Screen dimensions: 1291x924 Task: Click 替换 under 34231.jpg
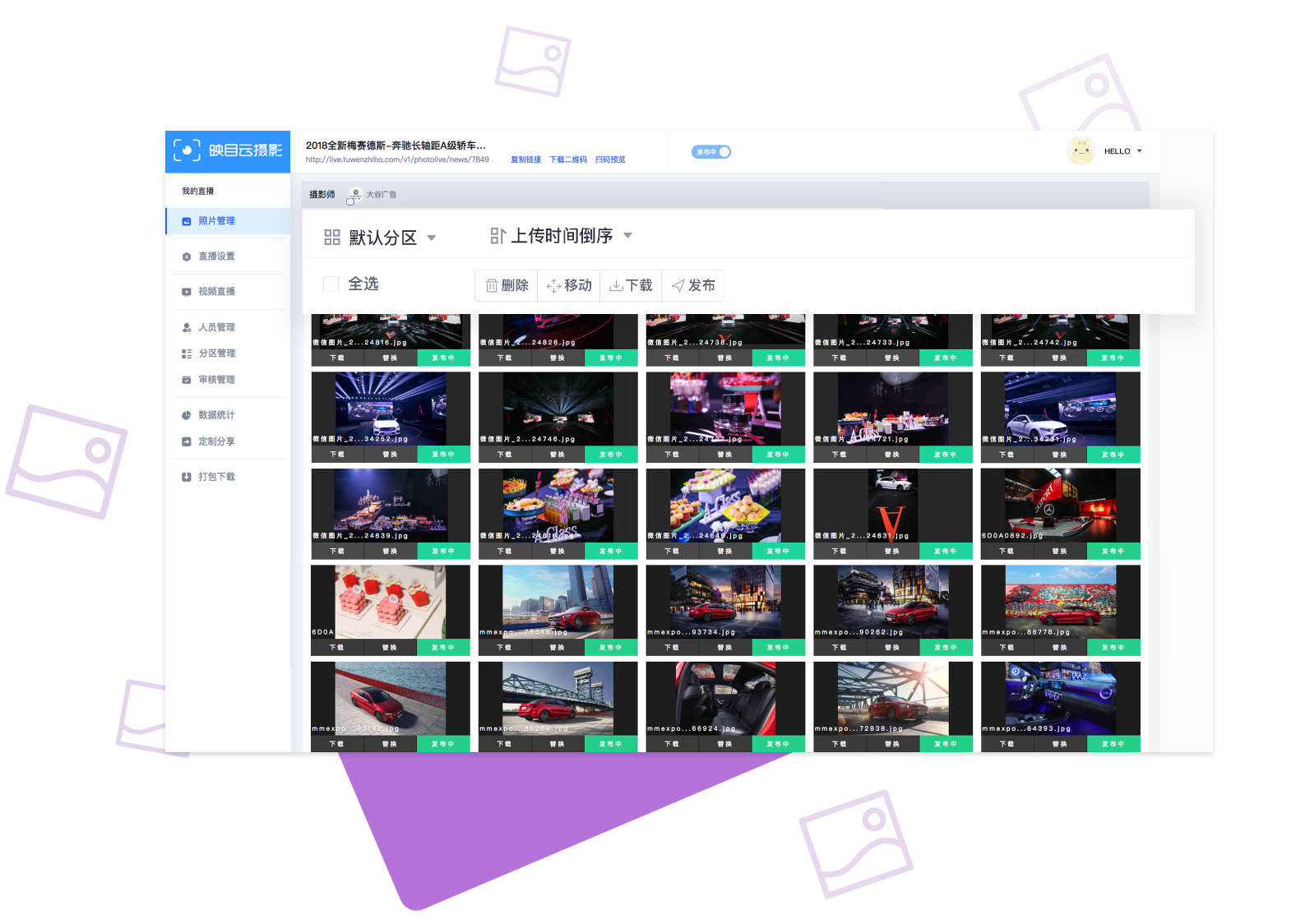click(1060, 455)
